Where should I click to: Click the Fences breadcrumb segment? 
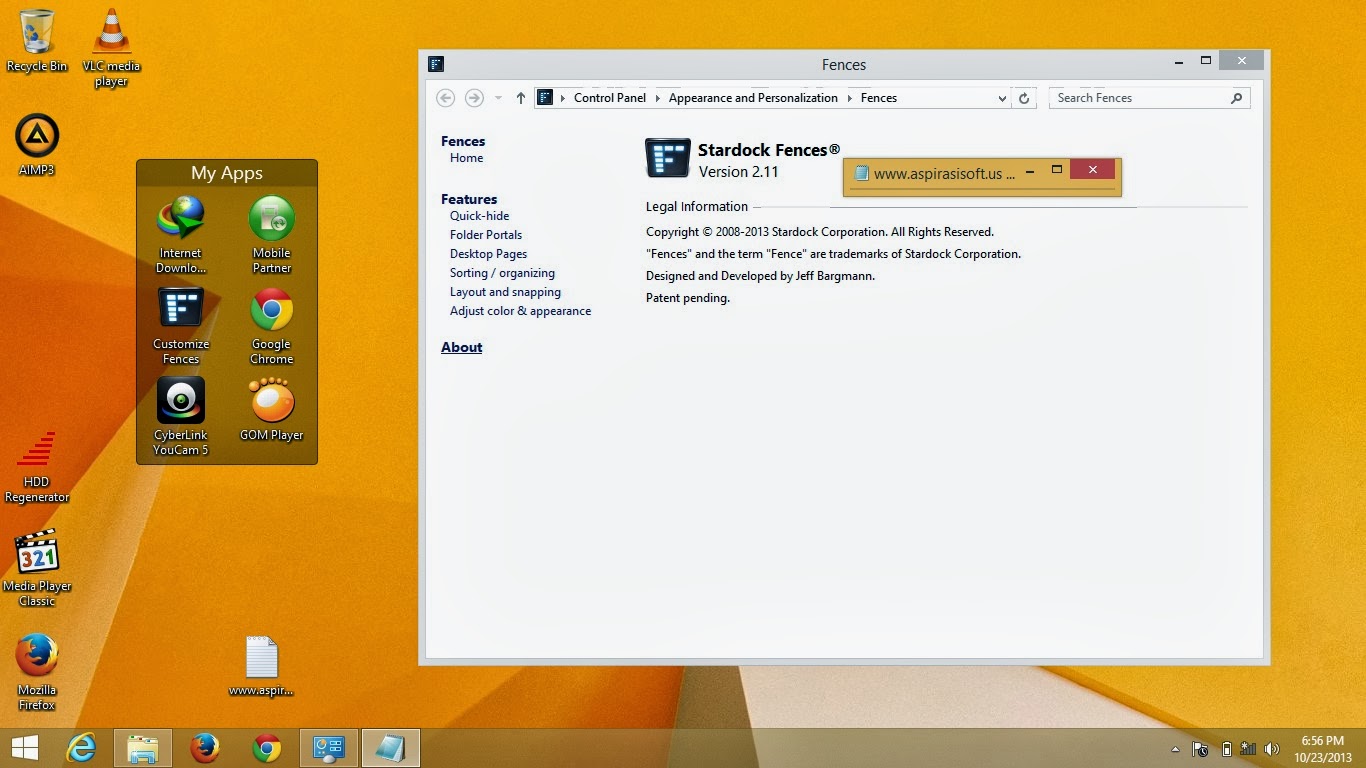tap(879, 98)
